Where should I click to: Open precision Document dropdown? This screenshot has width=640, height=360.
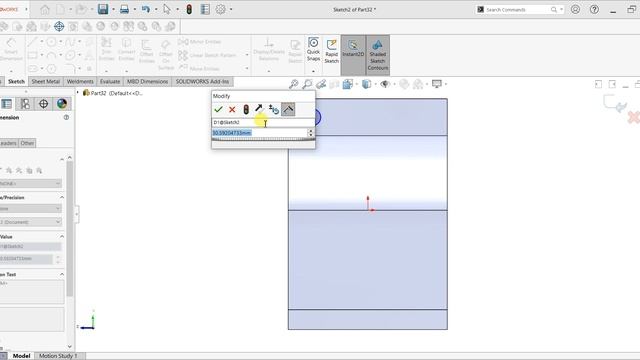(31, 222)
